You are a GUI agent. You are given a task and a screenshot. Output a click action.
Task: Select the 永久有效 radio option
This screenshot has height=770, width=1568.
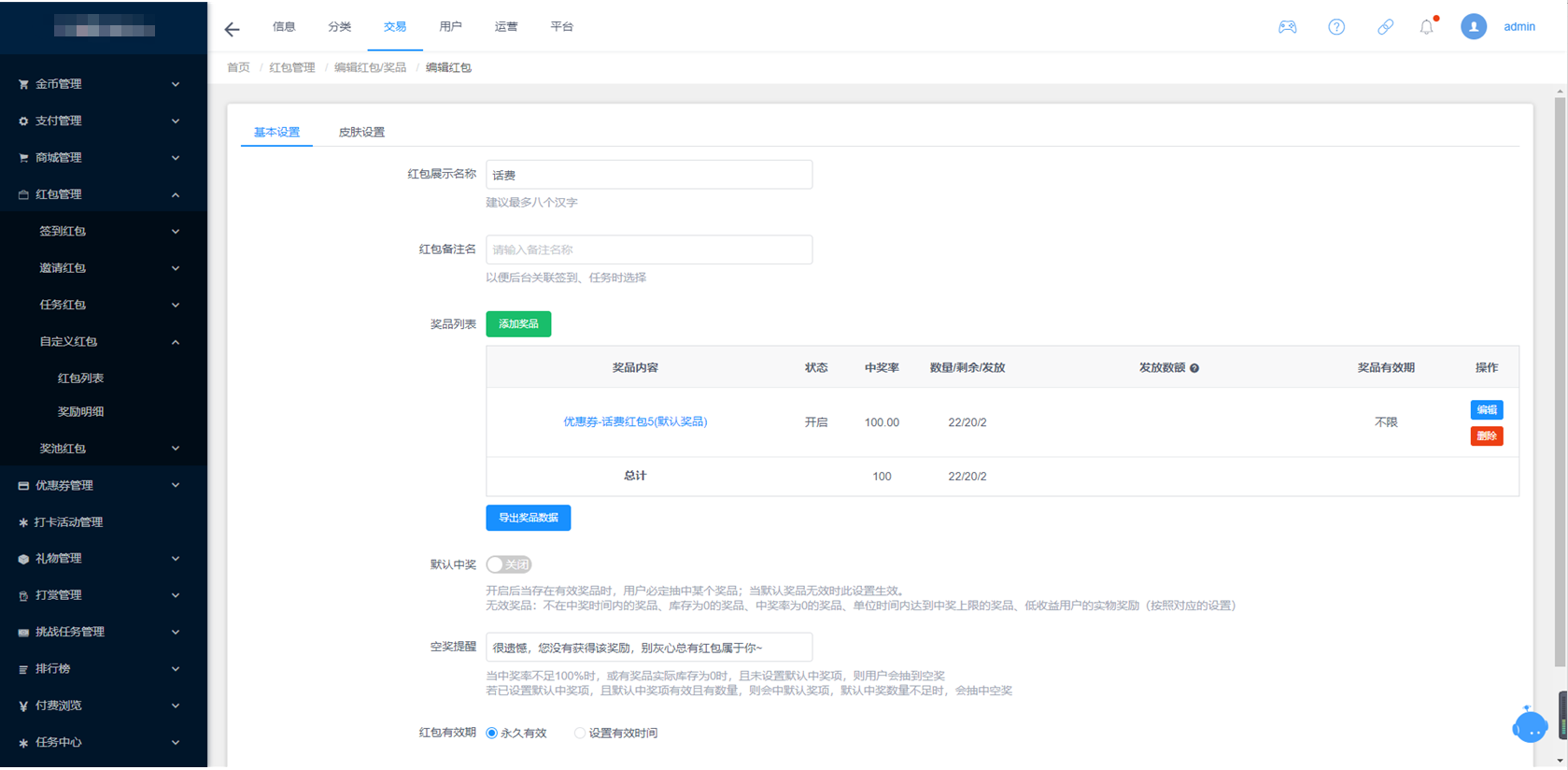click(491, 734)
